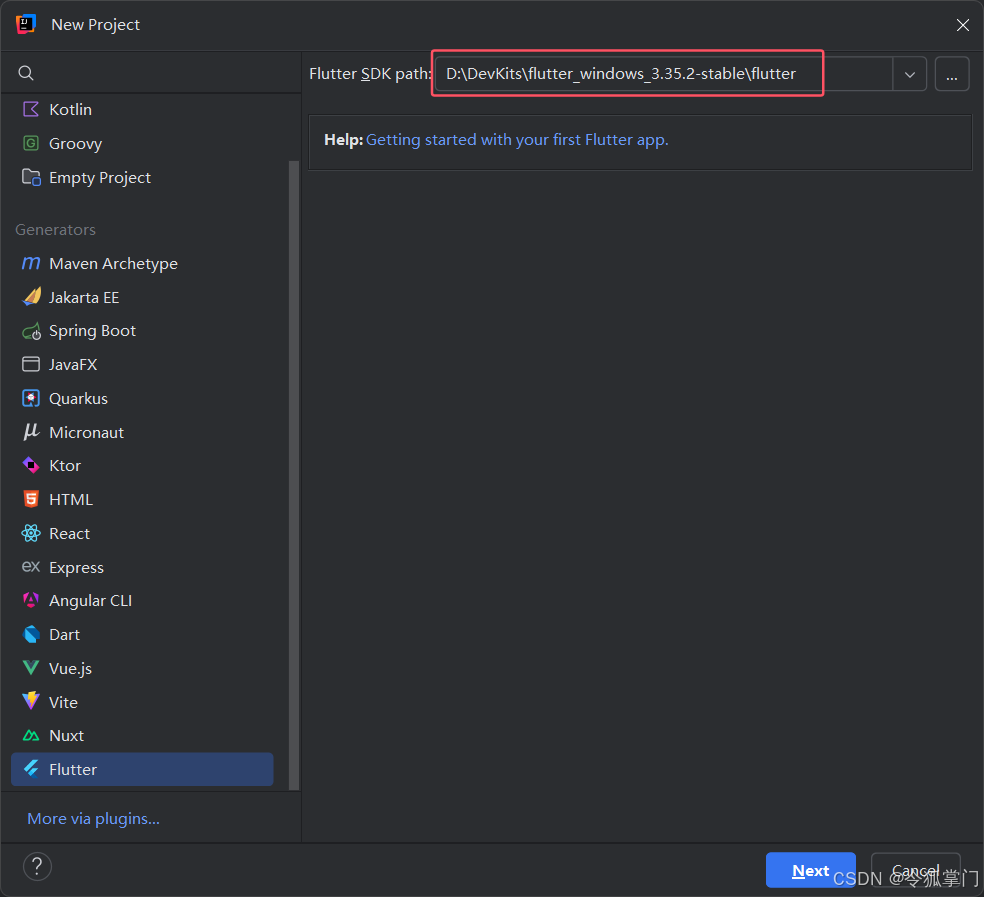Choose the Maven Archetype generator label
984x897 pixels.
point(114,264)
